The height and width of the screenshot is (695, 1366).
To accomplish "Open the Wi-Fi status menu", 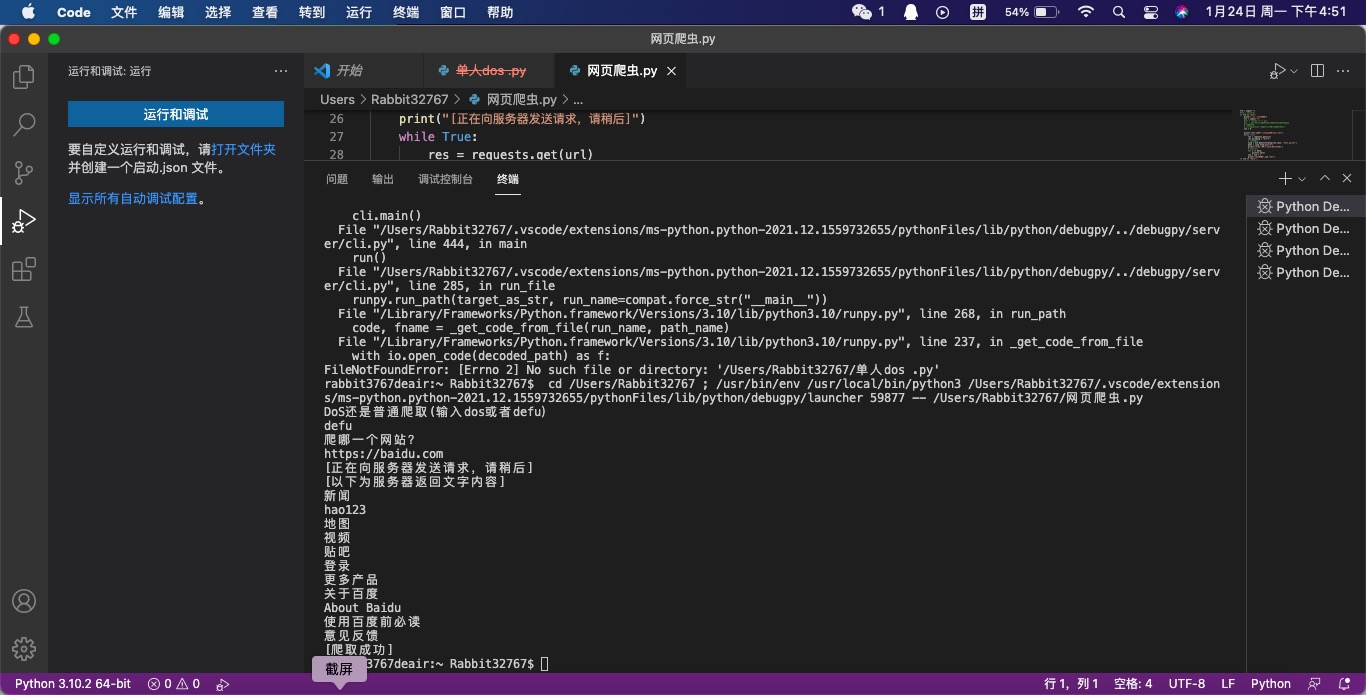I will pos(1086,12).
